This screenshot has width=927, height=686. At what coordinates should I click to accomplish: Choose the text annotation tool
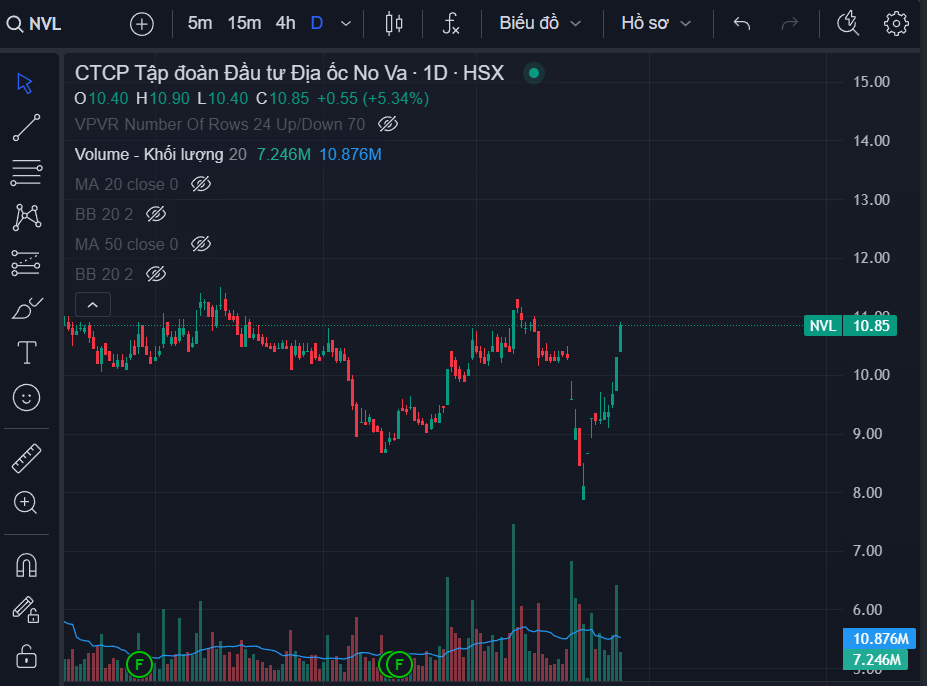pos(27,352)
